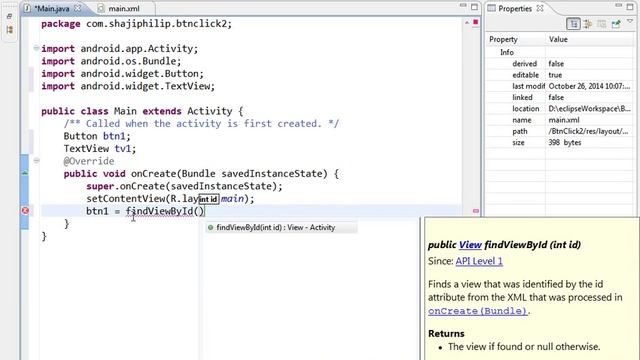The width and height of the screenshot is (640, 360).
Task: Select the Properties view tab
Action: (515, 8)
